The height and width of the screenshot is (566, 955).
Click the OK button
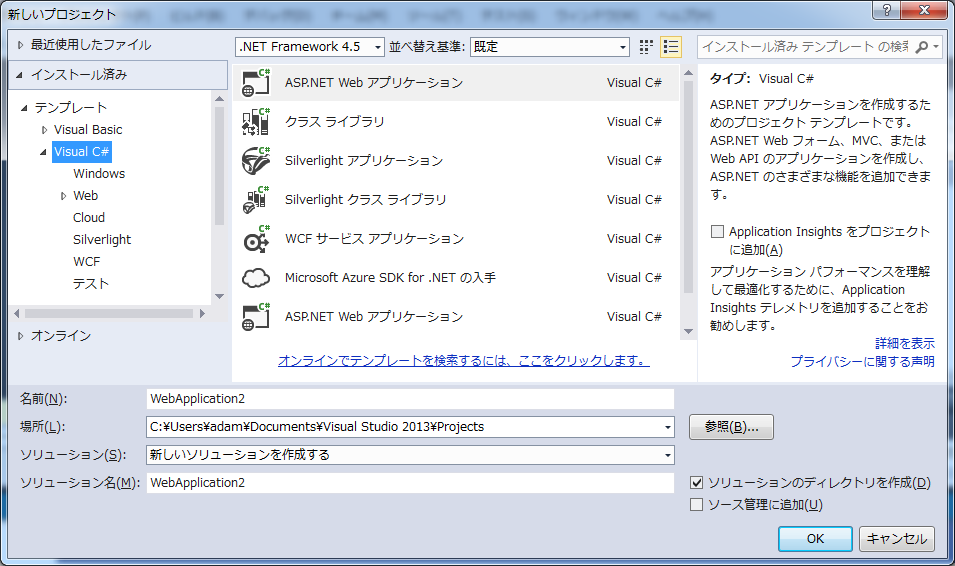point(815,539)
